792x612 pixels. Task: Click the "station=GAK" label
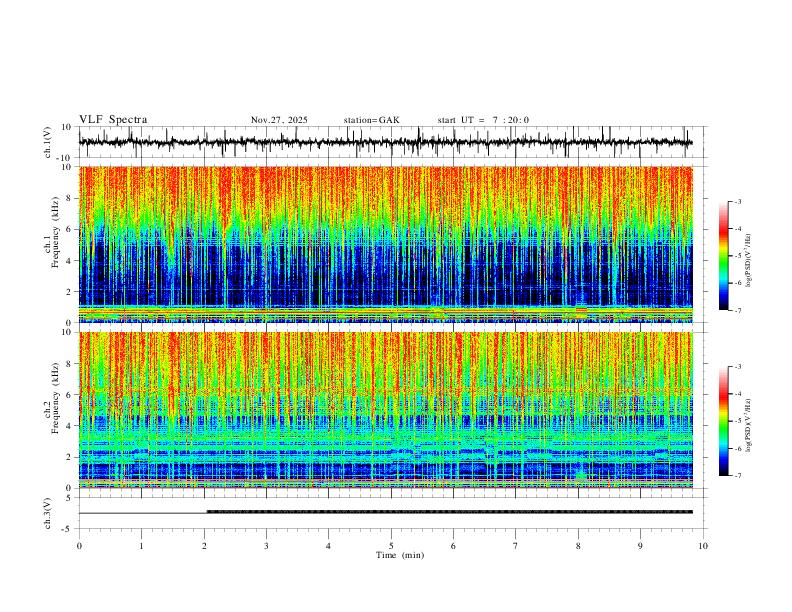click(x=371, y=120)
